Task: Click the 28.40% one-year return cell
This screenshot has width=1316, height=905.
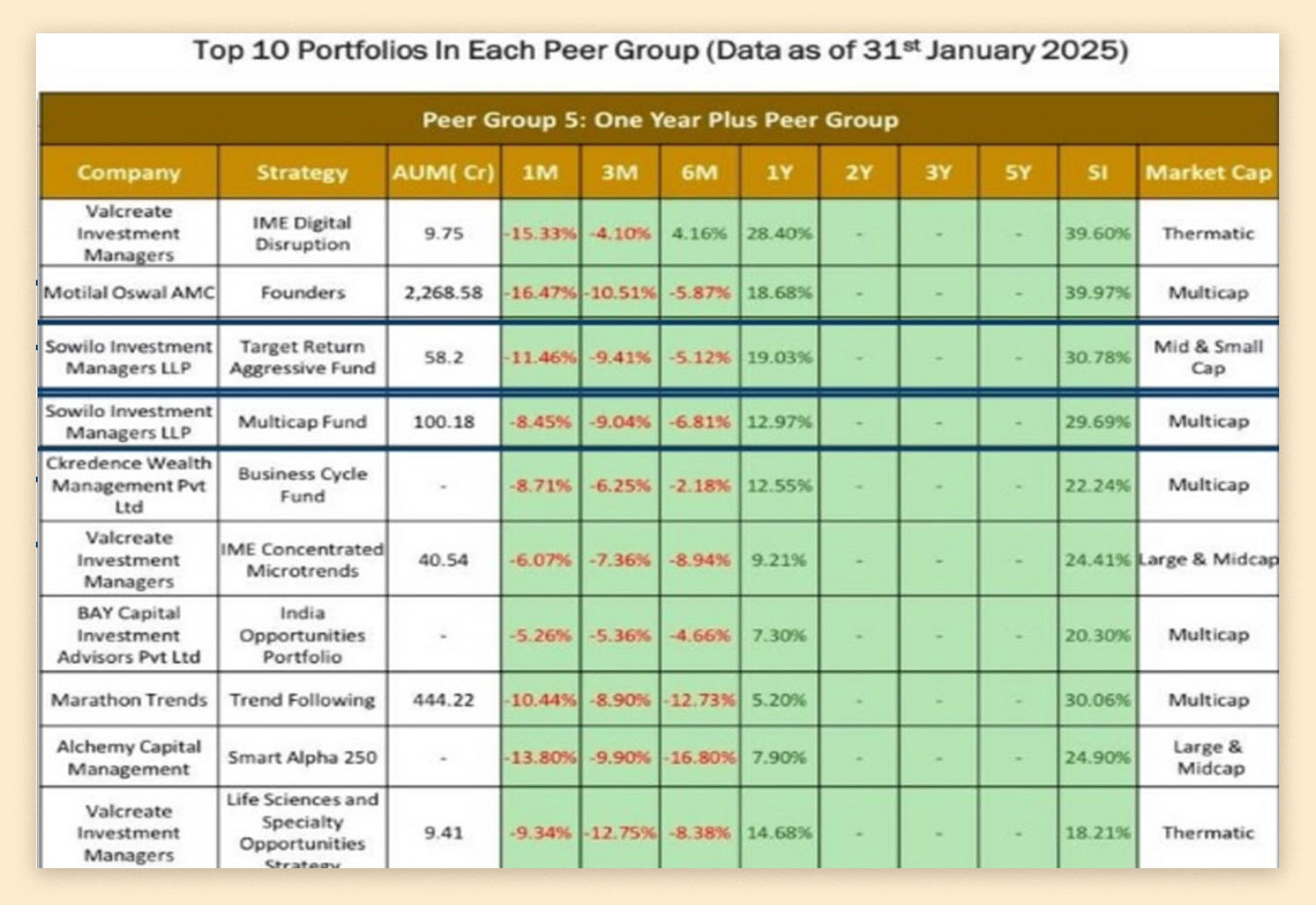Action: [779, 234]
